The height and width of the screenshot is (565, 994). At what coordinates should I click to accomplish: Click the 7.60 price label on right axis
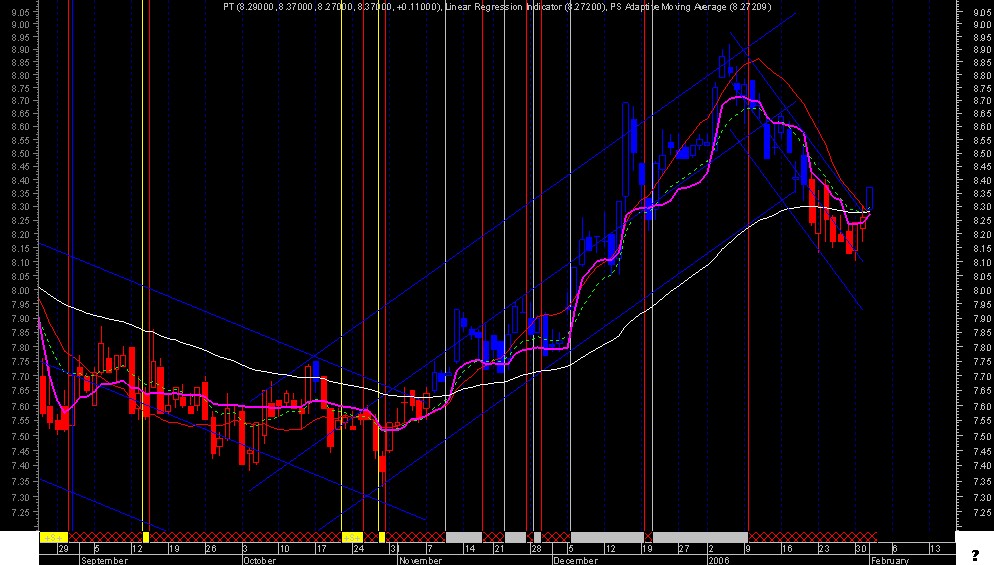click(982, 406)
